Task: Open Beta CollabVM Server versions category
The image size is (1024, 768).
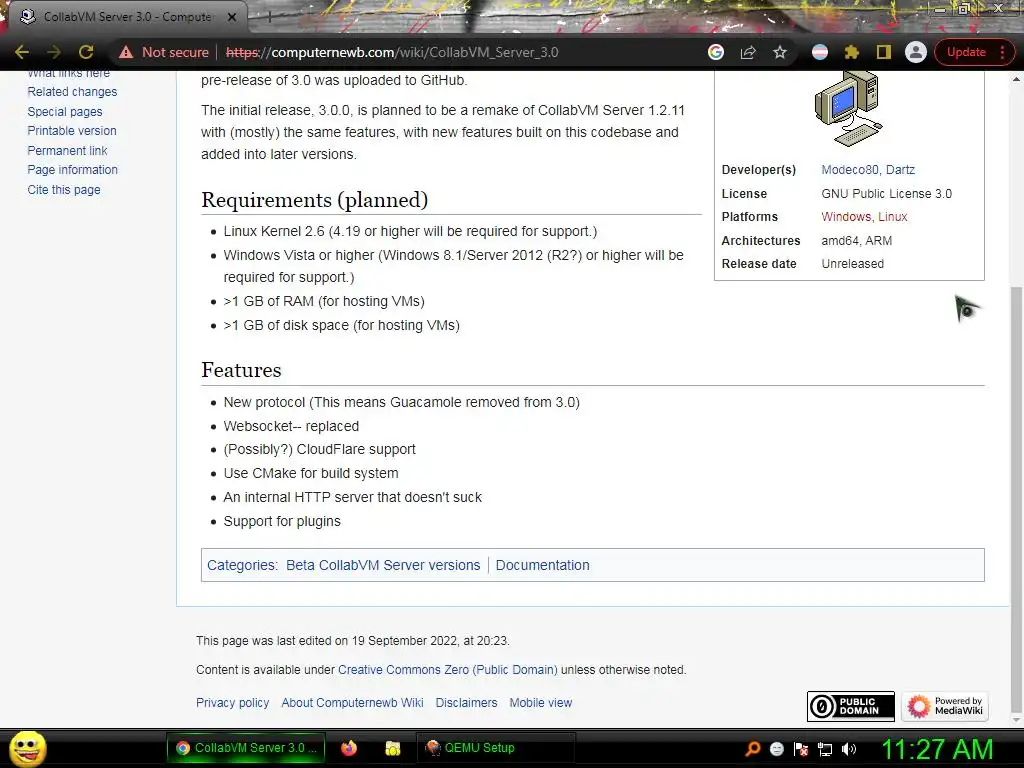Action: point(383,566)
